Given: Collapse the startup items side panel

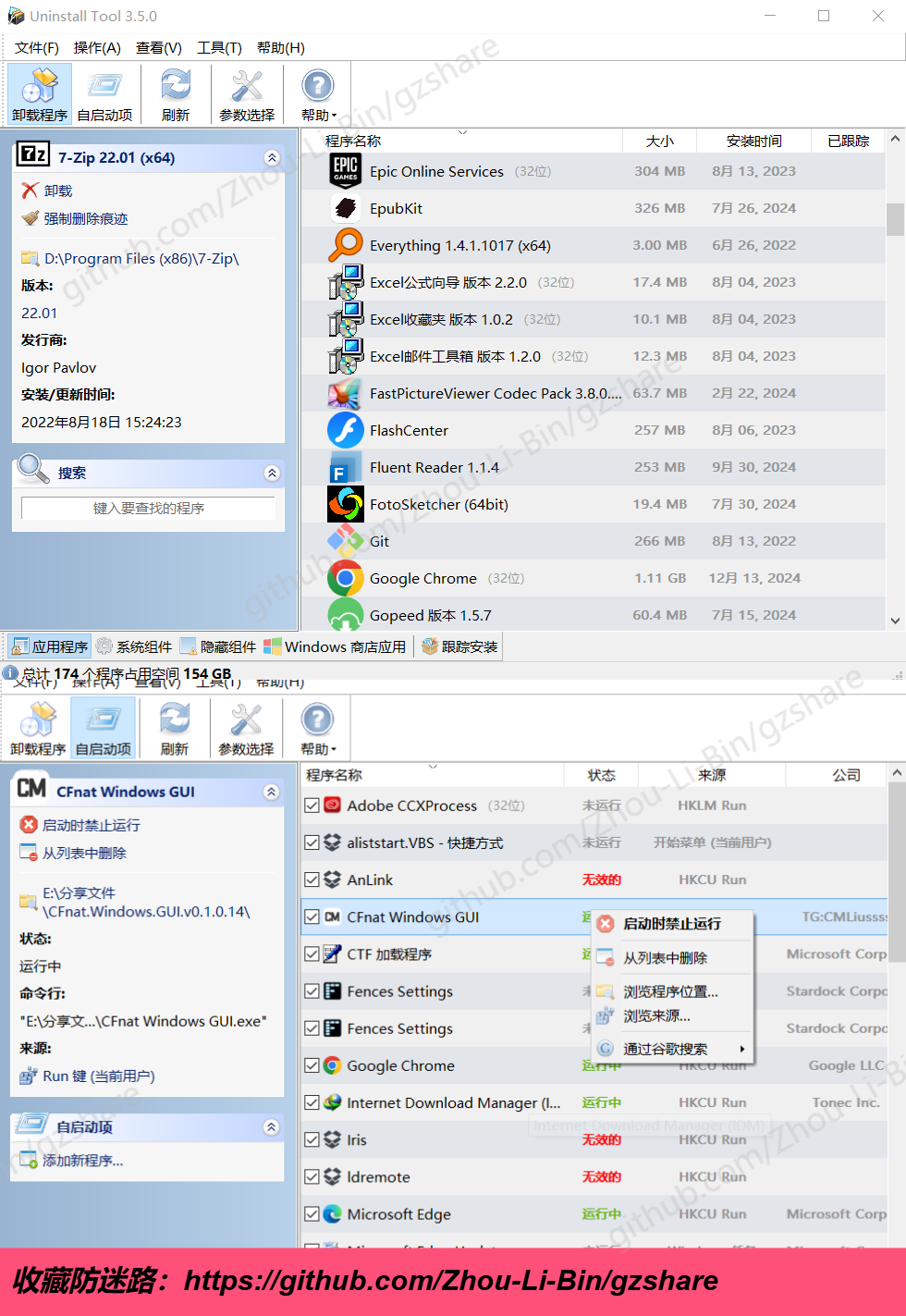Looking at the screenshot, I should 271,1127.
